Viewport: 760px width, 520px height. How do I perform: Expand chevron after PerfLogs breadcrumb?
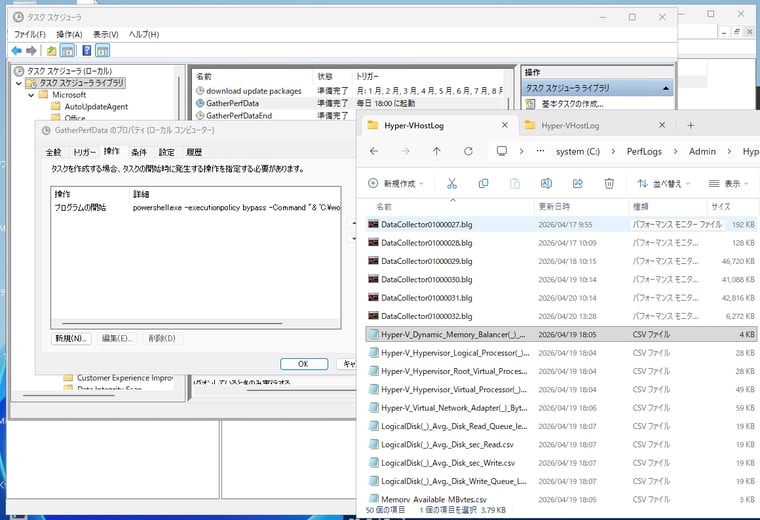pyautogui.click(x=675, y=151)
